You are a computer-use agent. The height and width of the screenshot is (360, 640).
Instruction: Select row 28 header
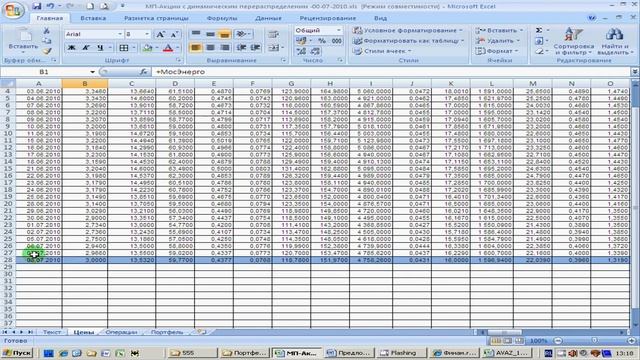pyautogui.click(x=8, y=260)
